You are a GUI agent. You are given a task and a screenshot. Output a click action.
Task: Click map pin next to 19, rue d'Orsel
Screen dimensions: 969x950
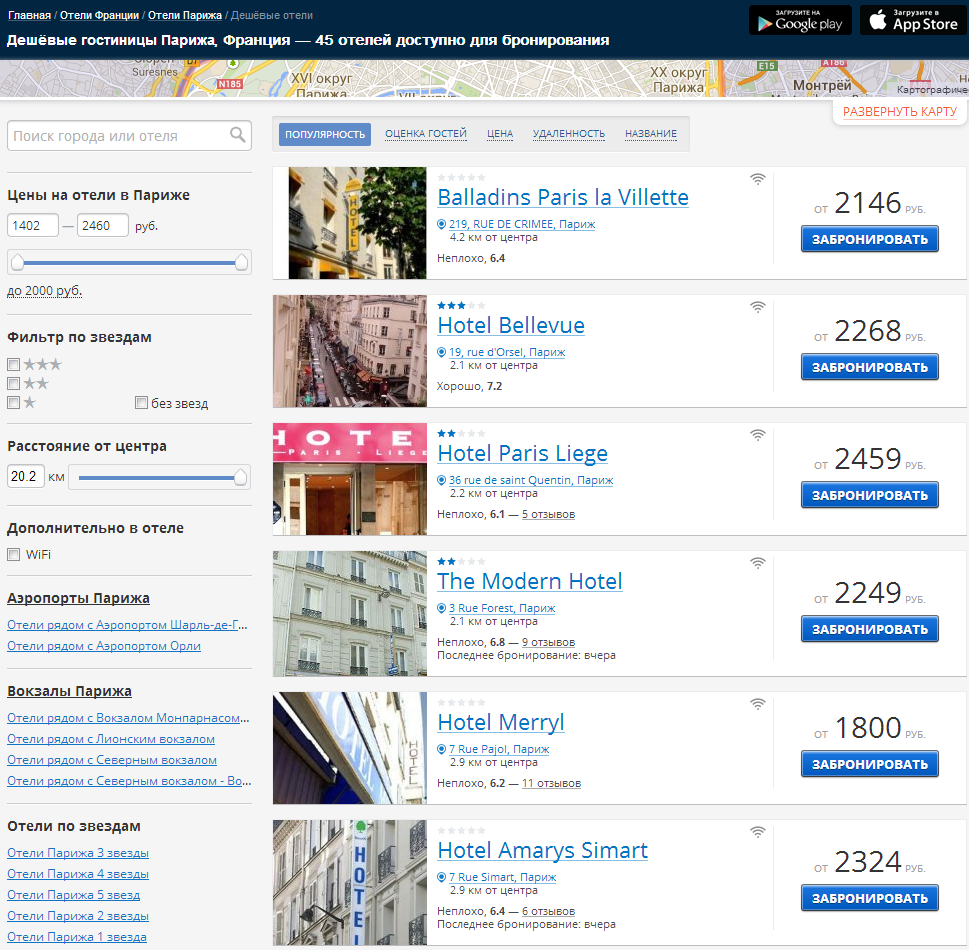coord(441,352)
